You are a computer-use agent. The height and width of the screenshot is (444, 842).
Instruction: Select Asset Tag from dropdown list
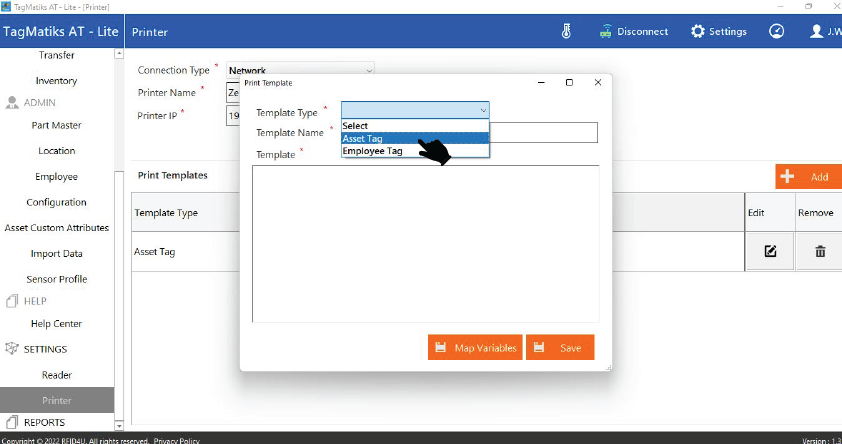(414, 138)
